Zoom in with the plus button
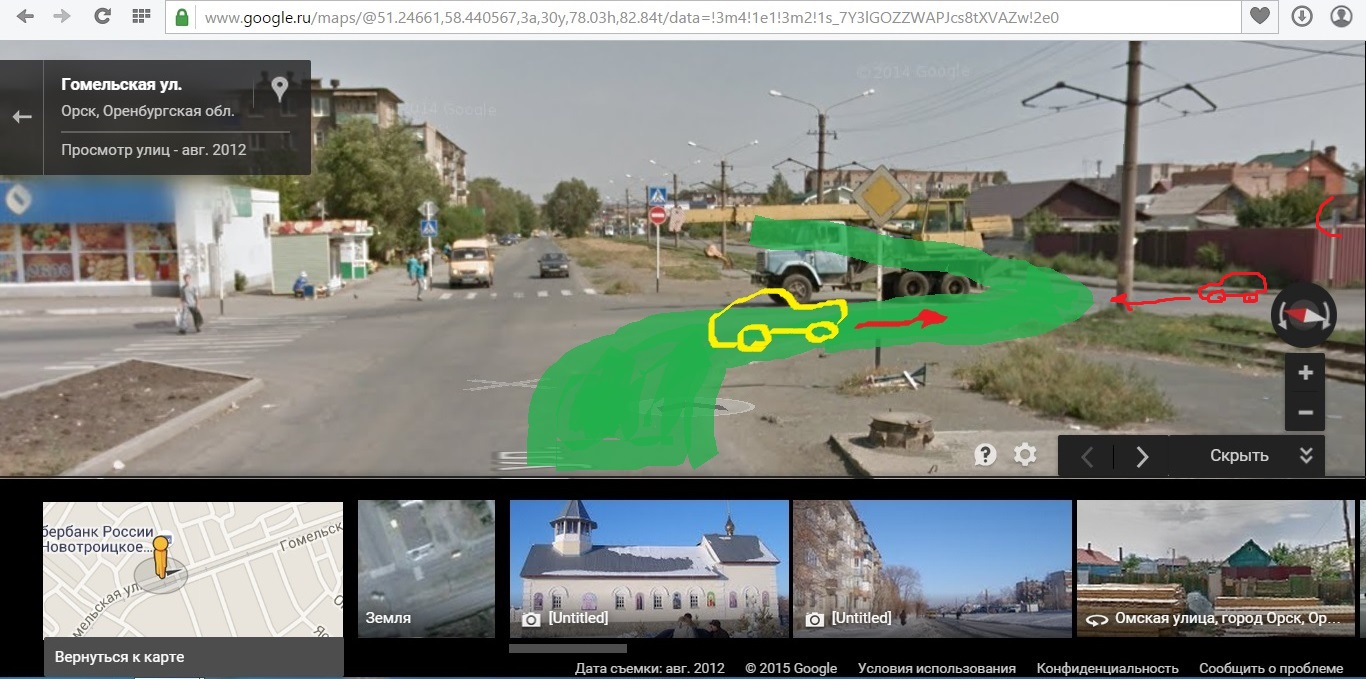Viewport: 1366px width, 679px height. (x=1305, y=374)
